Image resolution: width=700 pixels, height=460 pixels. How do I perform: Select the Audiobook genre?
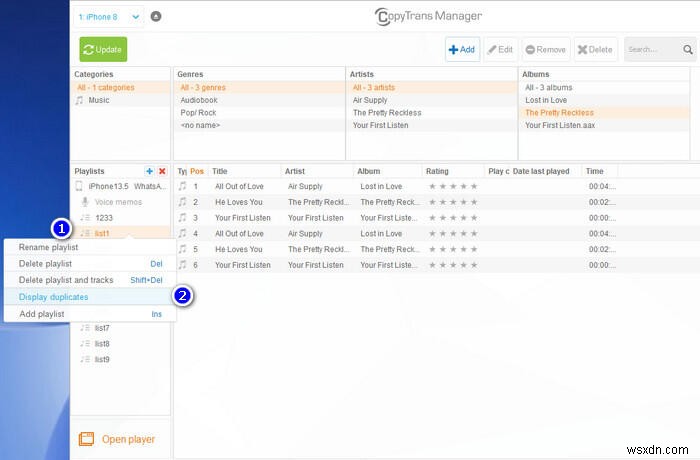point(259,100)
